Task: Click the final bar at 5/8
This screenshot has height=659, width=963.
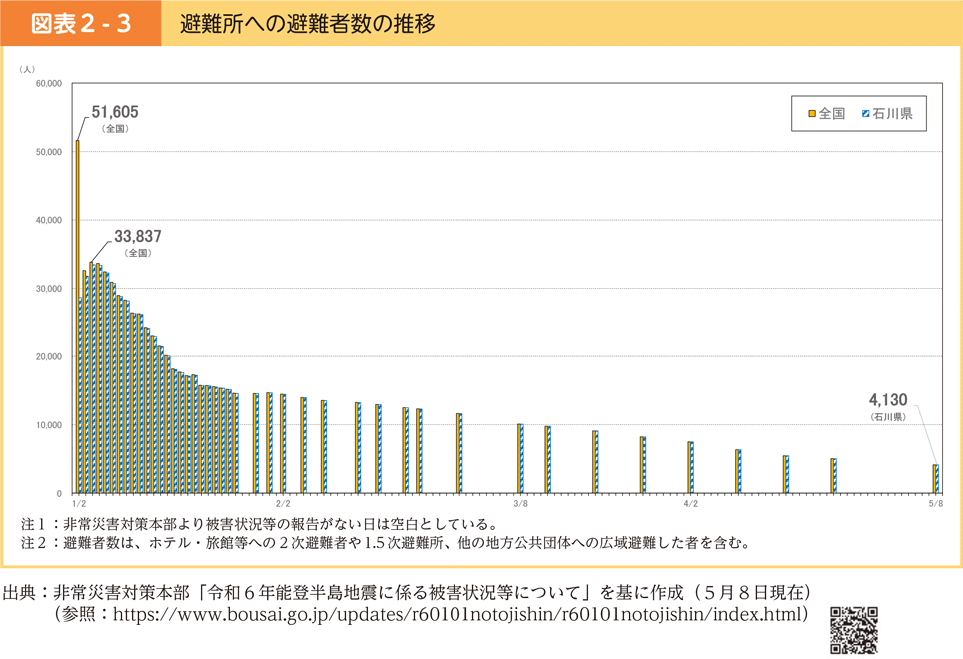Action: (936, 479)
